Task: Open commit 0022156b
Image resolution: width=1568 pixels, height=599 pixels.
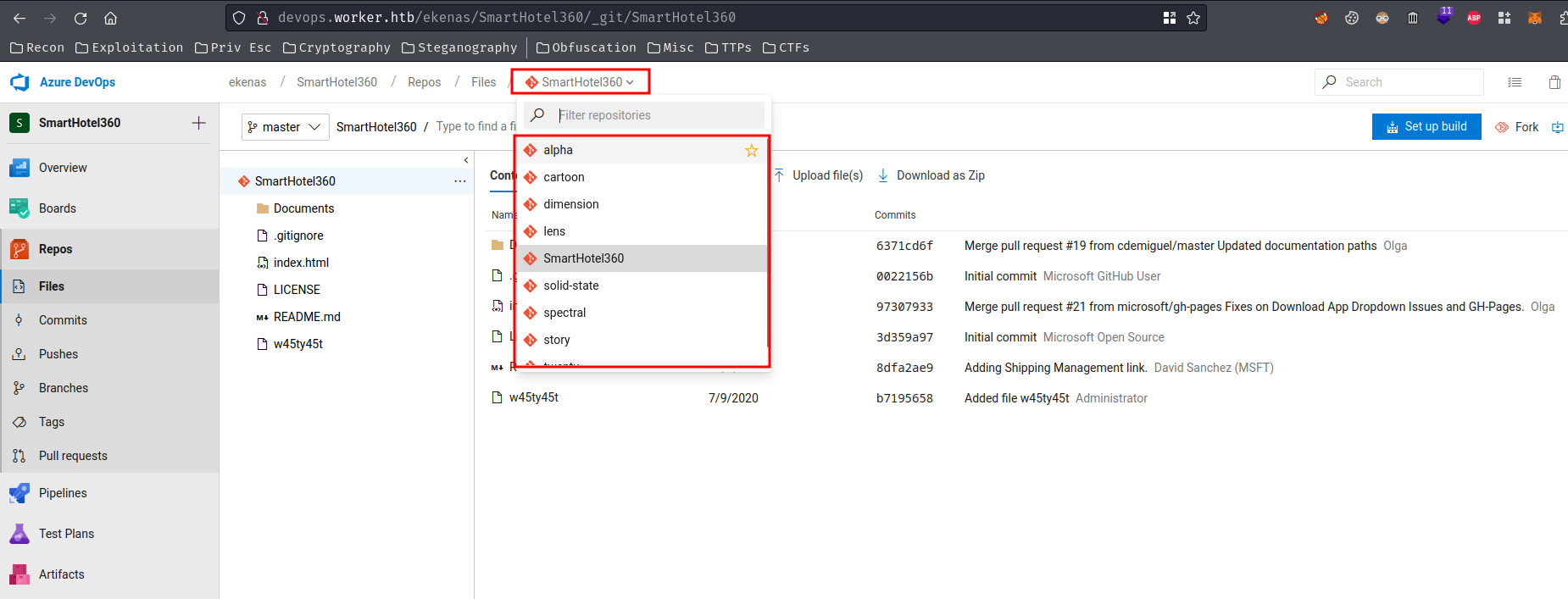Action: (x=904, y=276)
